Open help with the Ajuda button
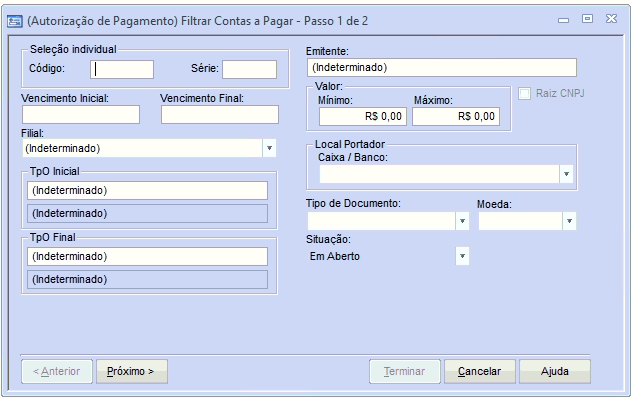This screenshot has width=631, height=399. pos(555,371)
